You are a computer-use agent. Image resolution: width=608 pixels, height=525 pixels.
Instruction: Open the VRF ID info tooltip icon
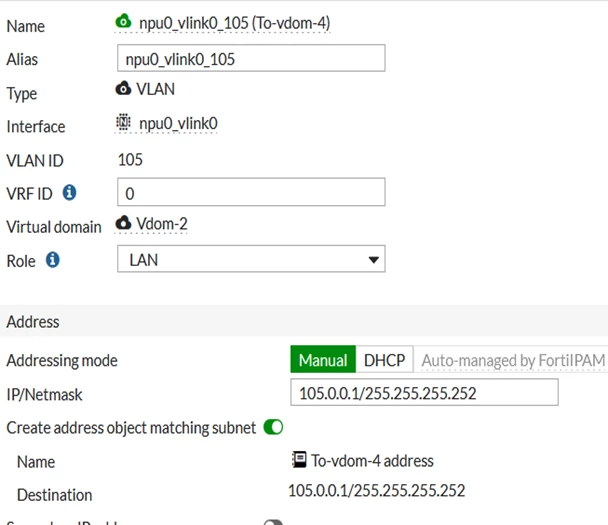(x=70, y=192)
